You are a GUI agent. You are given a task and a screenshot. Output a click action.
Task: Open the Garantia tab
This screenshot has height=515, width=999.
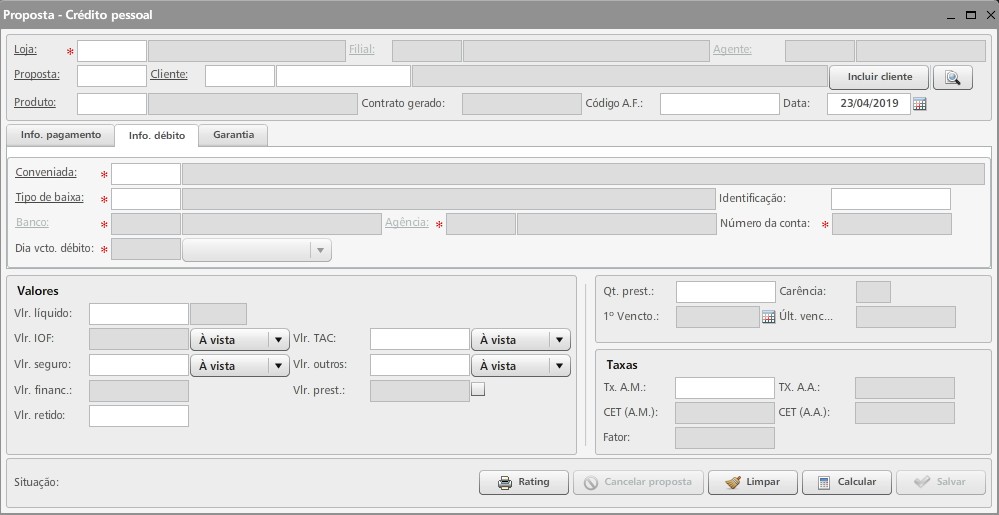tap(233, 135)
